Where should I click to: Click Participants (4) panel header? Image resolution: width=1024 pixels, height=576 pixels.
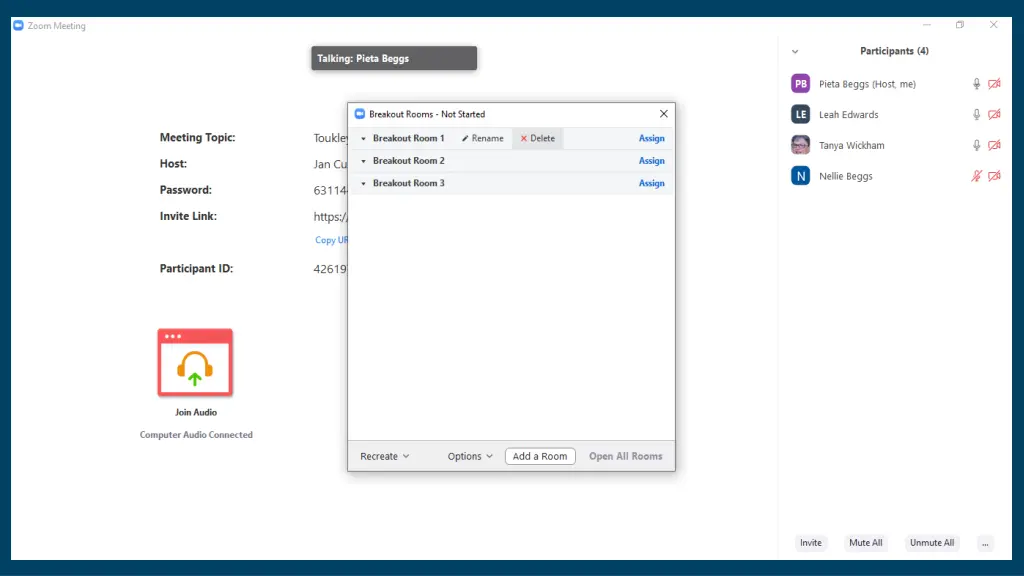[x=894, y=51]
